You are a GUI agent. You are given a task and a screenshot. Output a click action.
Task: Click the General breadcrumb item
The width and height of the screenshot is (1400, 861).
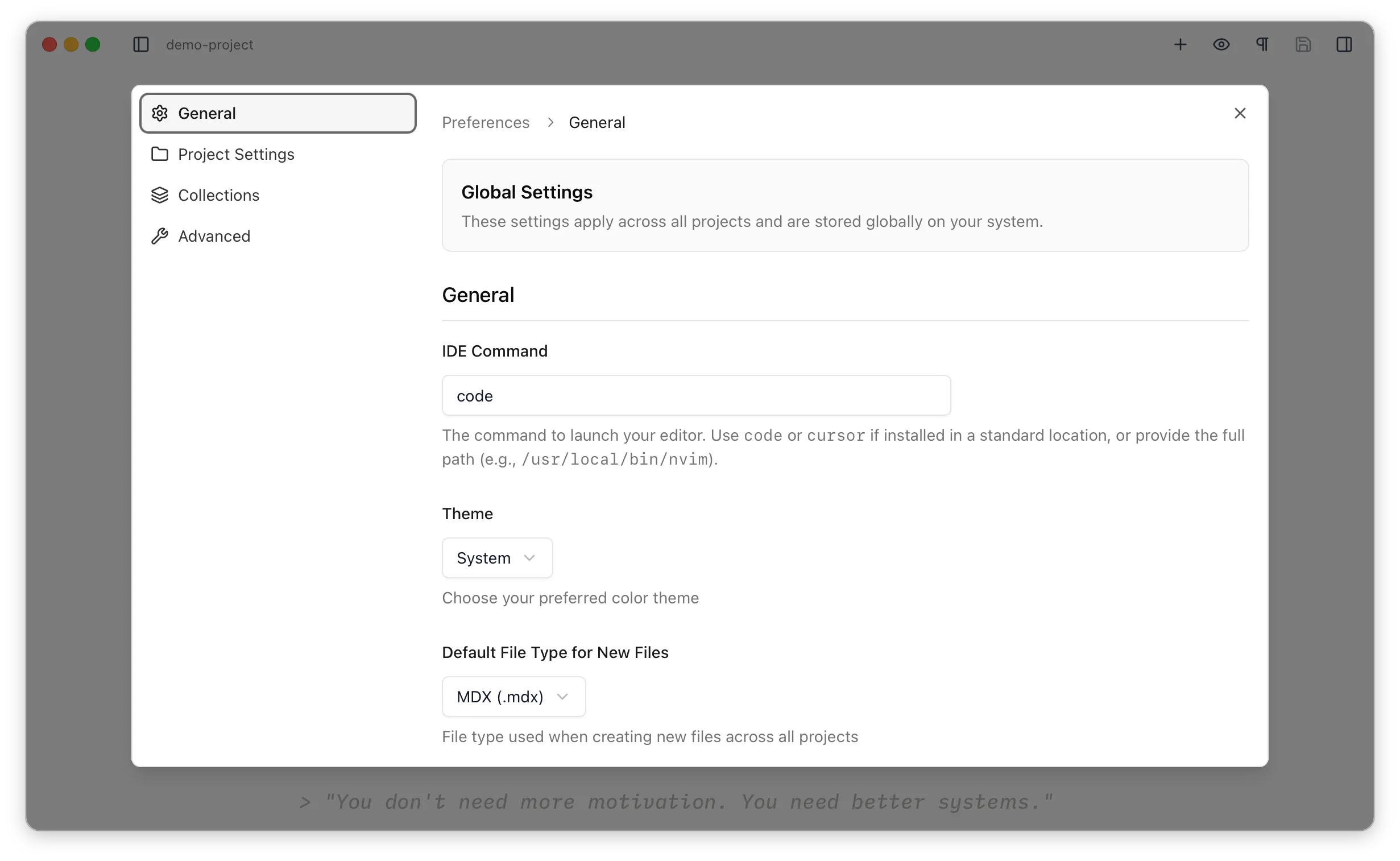pyautogui.click(x=597, y=122)
